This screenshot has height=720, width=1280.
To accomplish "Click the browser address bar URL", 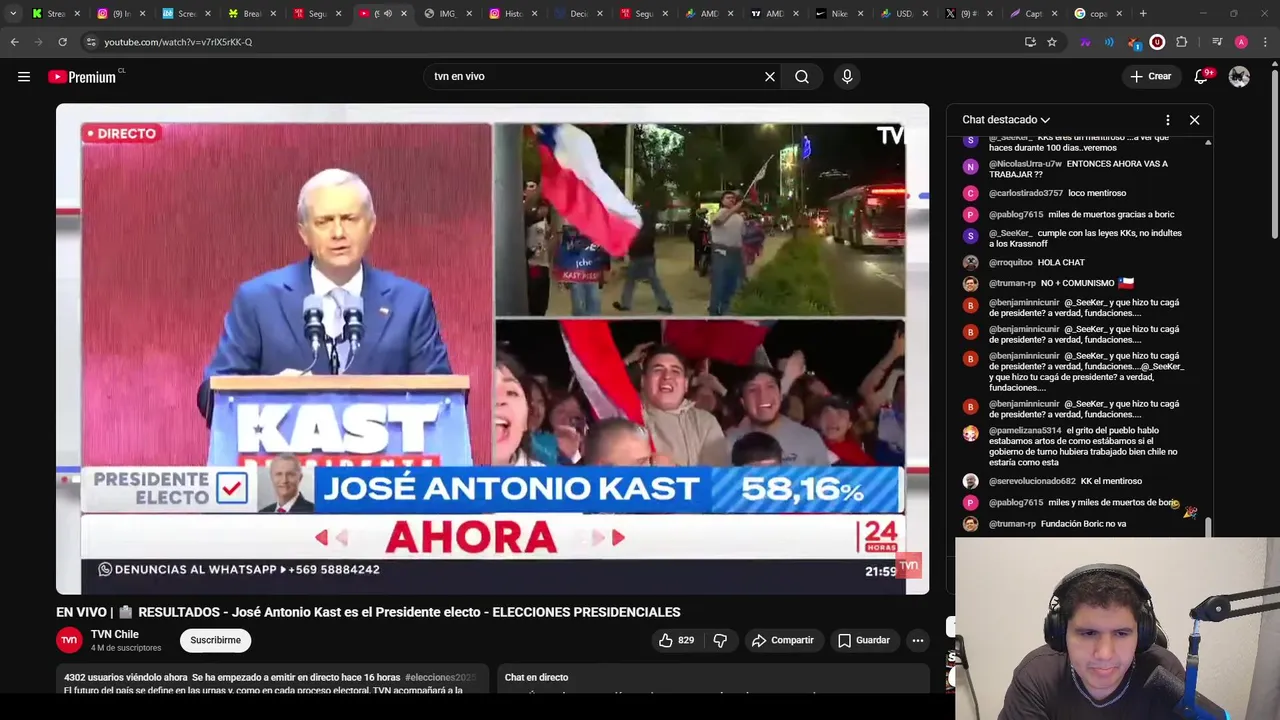I will (178, 42).
